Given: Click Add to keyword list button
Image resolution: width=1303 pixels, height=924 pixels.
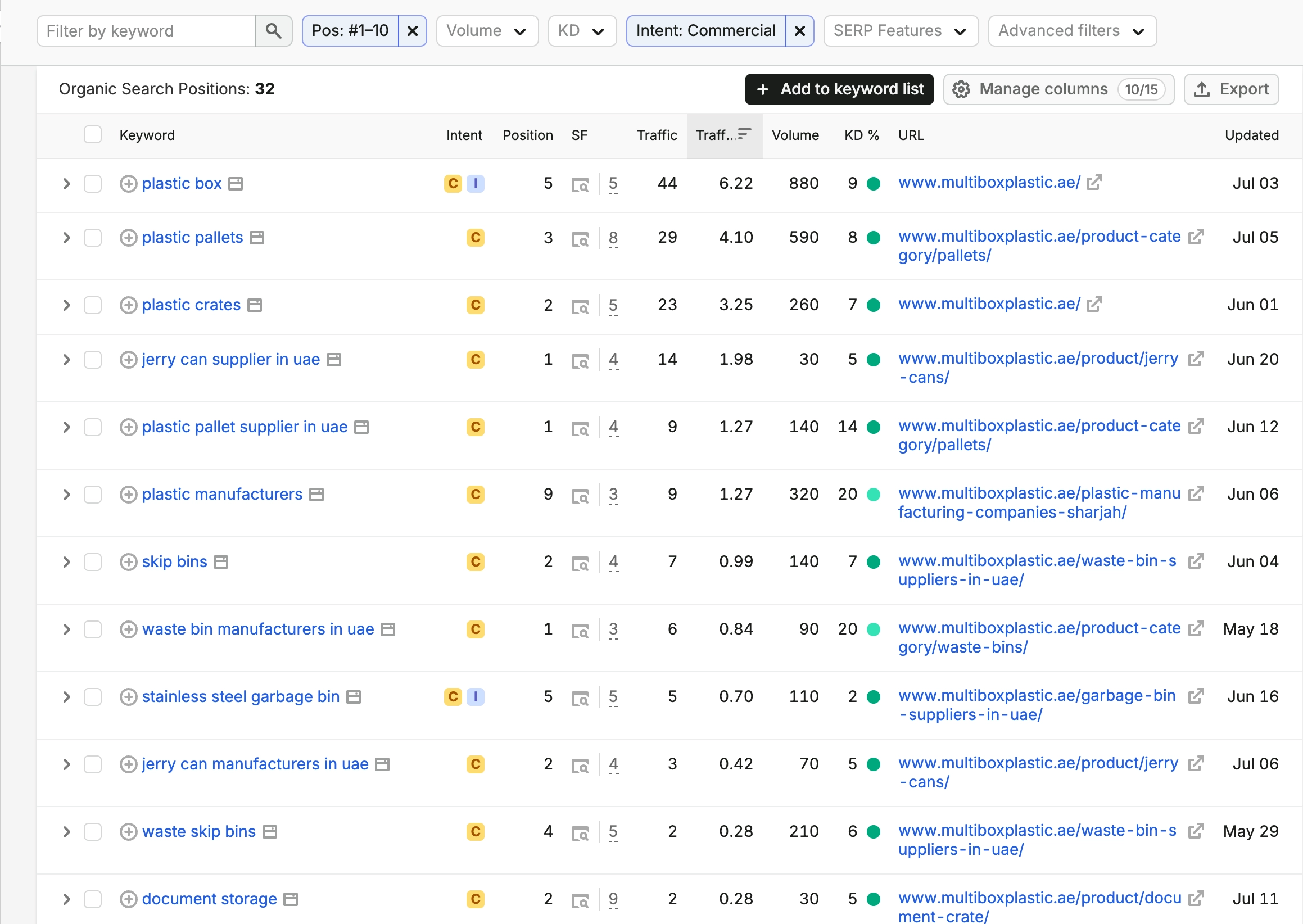Looking at the screenshot, I should (x=839, y=89).
